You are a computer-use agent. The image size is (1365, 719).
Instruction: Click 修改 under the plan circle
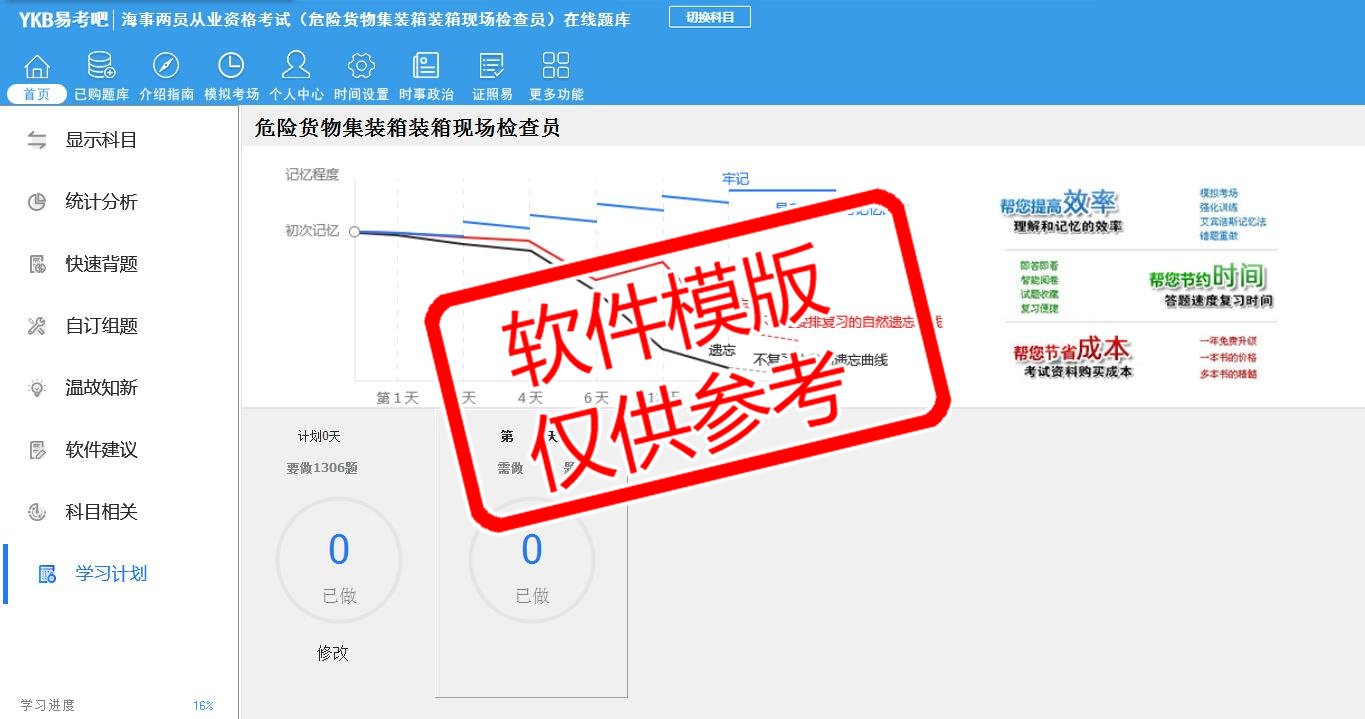tap(333, 653)
